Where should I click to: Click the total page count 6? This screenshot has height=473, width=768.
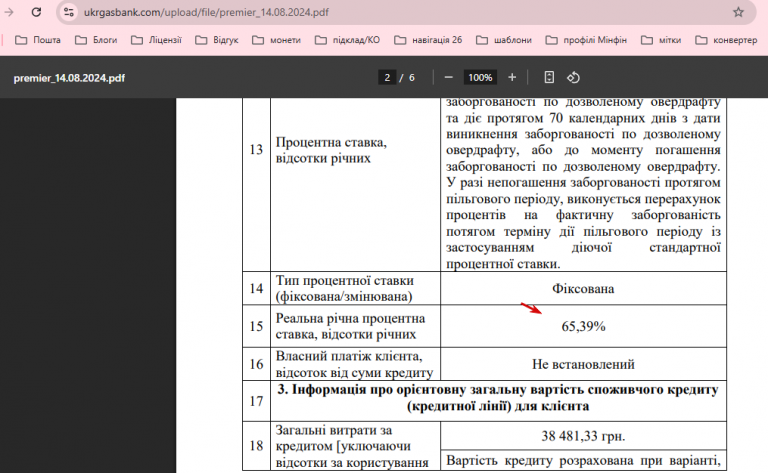[x=411, y=77]
